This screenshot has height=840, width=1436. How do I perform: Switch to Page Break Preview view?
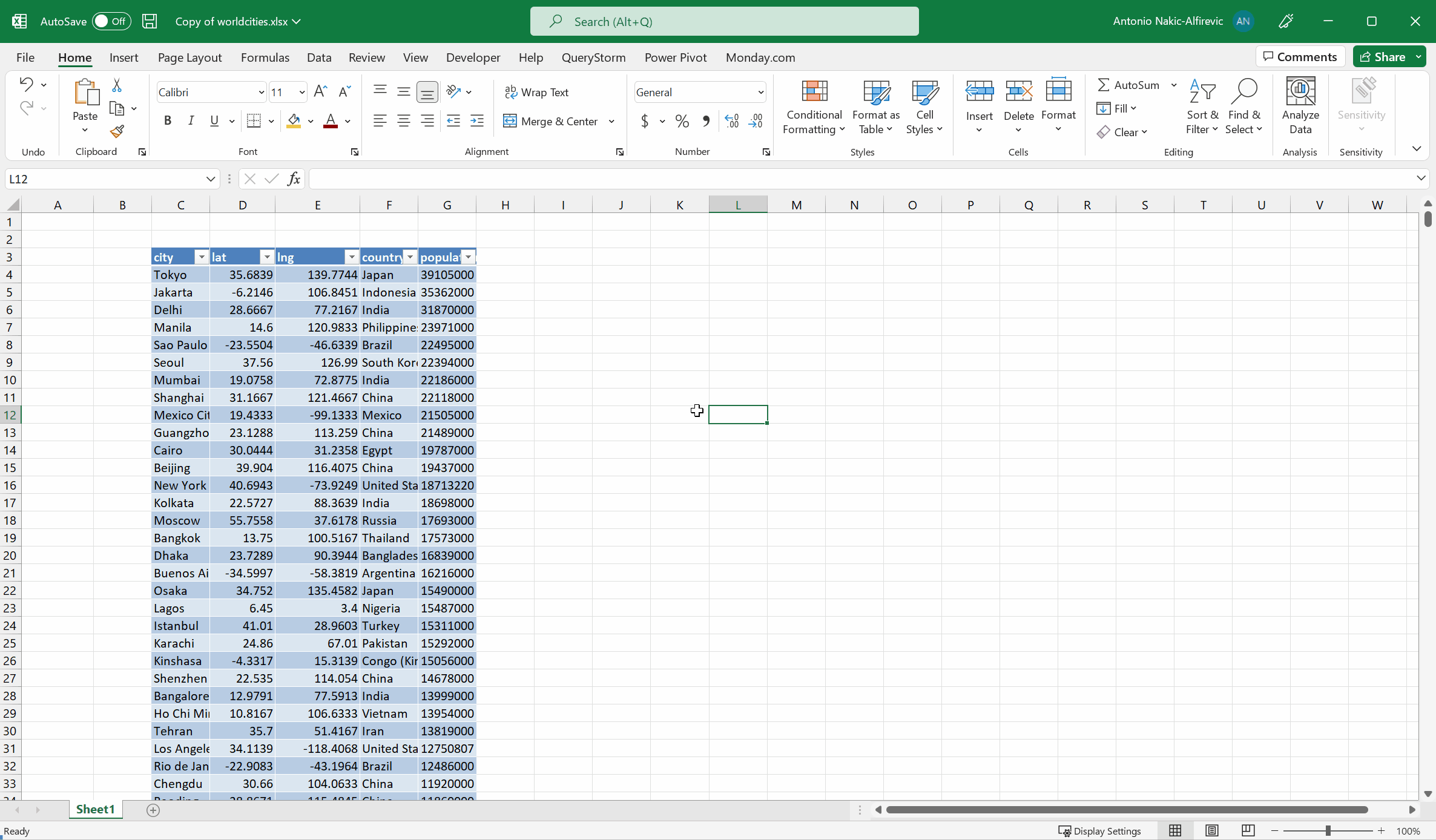[1248, 831]
